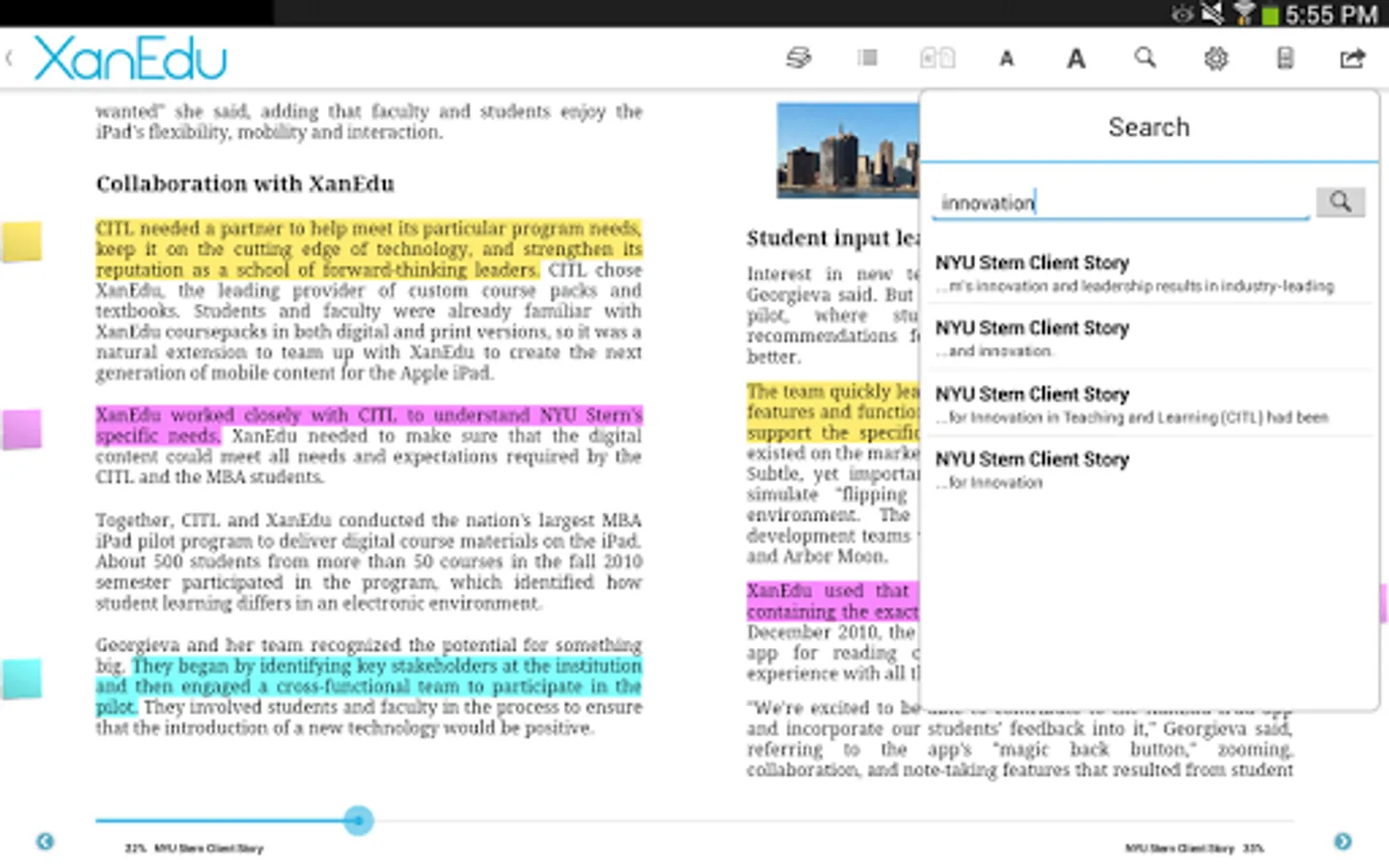Open the last search result "...for Innovation"

[x=1149, y=470]
